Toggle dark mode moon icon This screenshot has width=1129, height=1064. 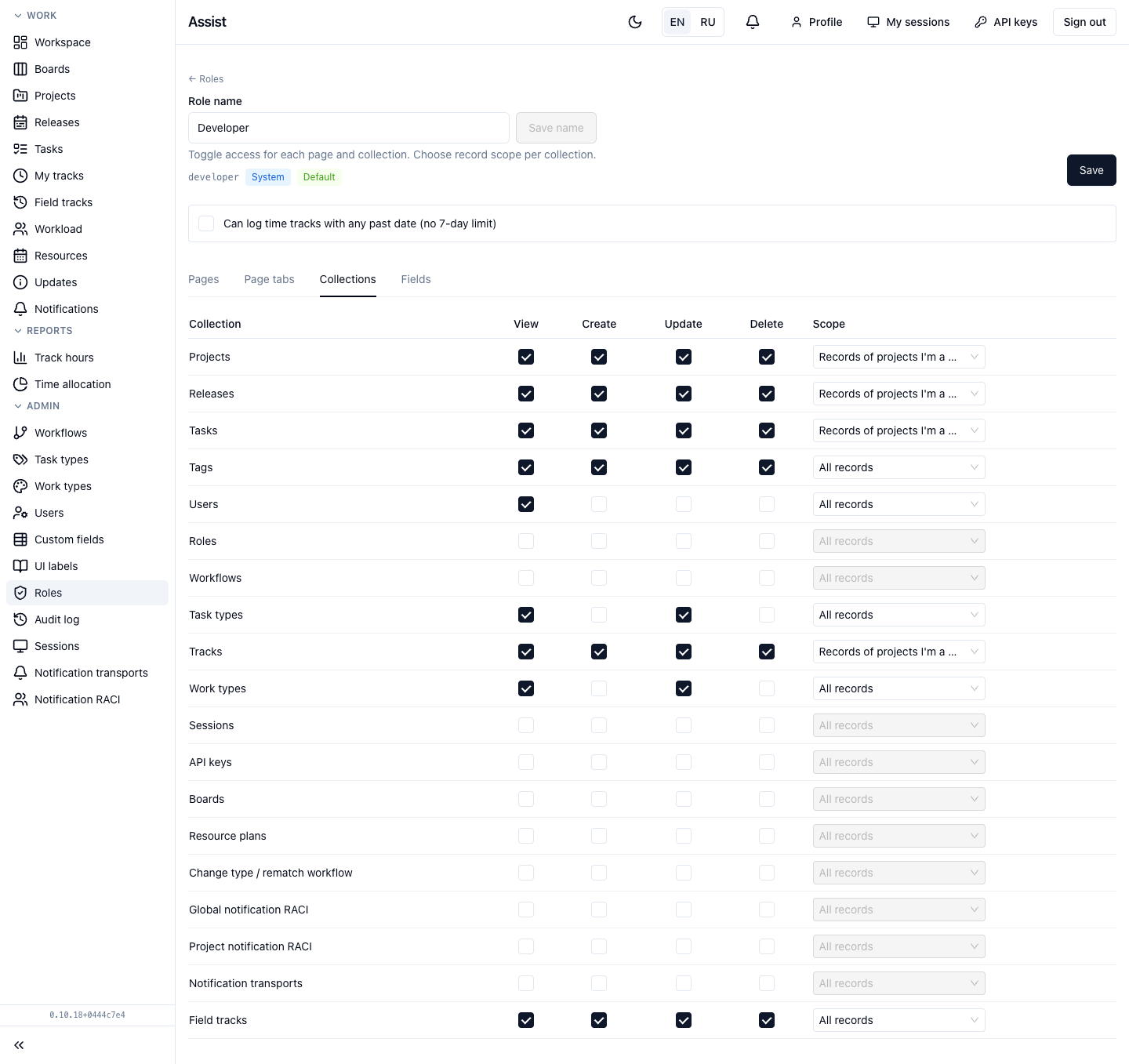point(635,22)
